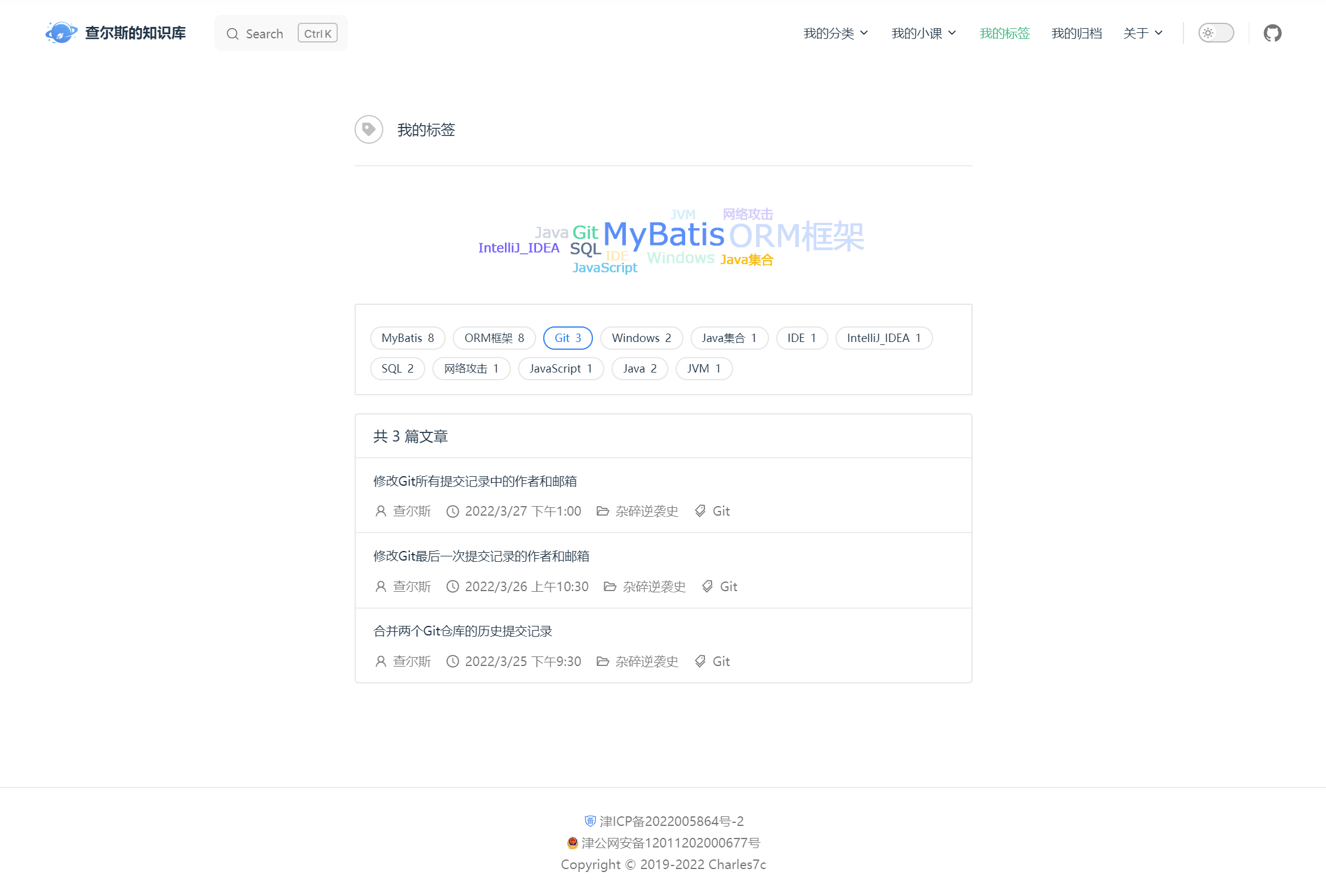Open article 合并两个Git仓库的历史提交记录
Screen dimensions: 1326x896
pyautogui.click(x=462, y=631)
